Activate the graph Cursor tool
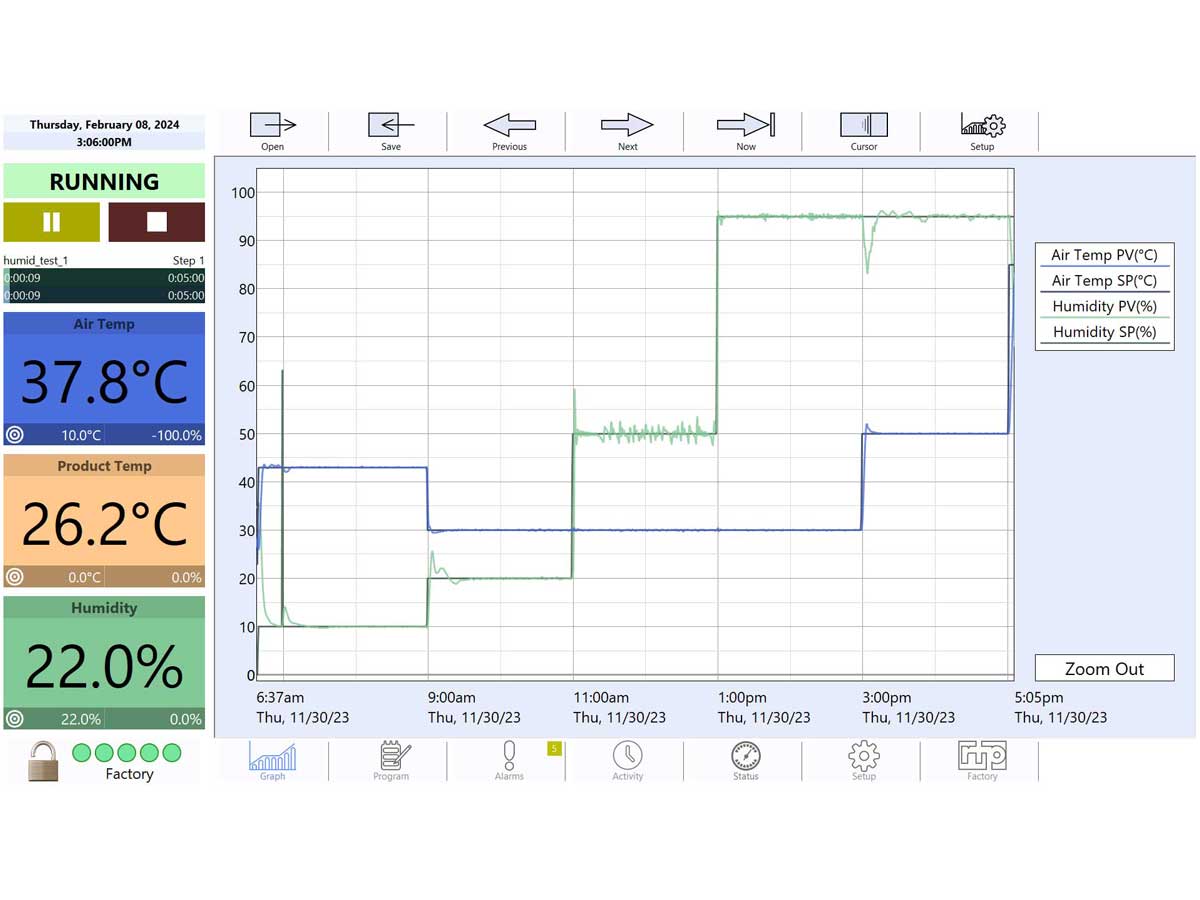The height and width of the screenshot is (900, 1200). [863, 130]
